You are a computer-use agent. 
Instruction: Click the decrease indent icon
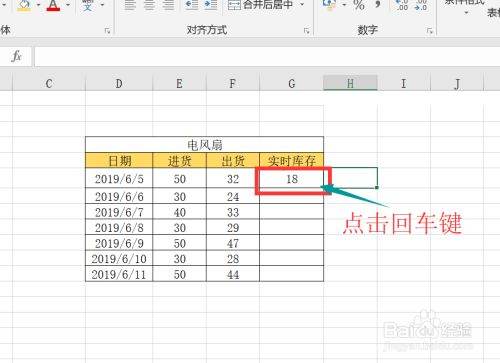[192, 5]
